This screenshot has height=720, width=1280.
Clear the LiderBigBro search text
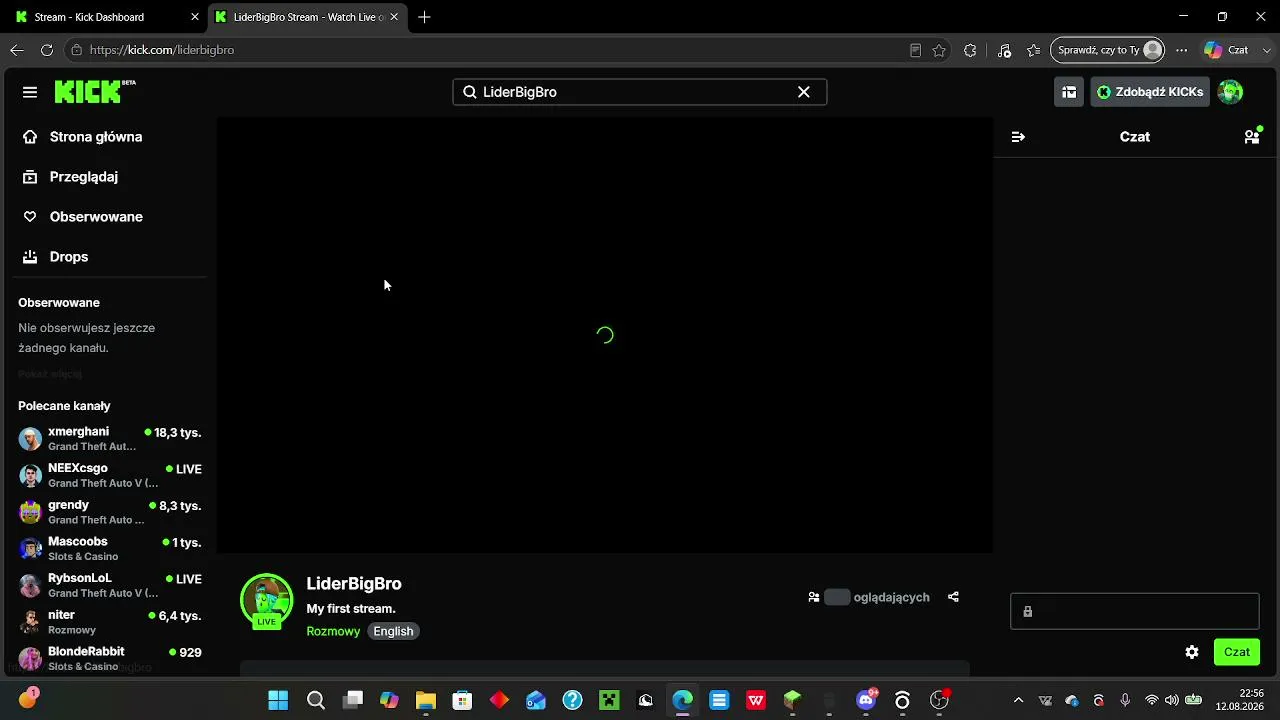(x=803, y=92)
